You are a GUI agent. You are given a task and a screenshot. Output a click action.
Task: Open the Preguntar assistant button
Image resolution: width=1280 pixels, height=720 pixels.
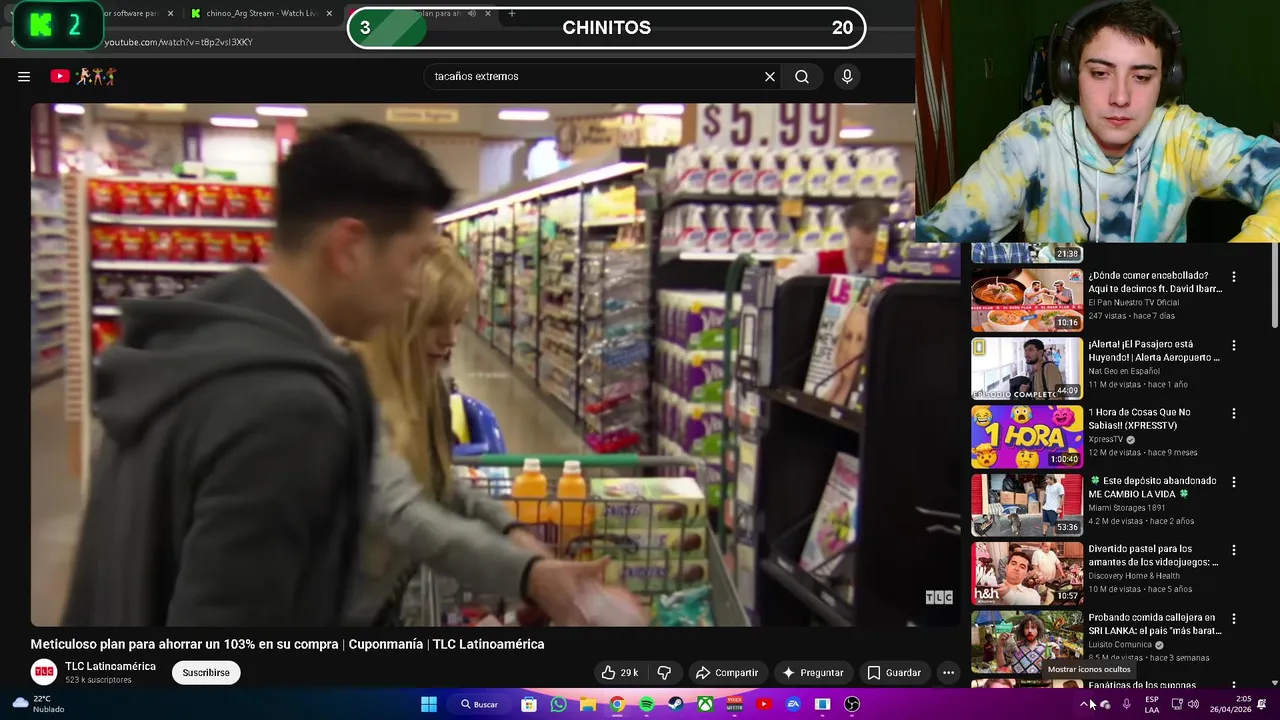pyautogui.click(x=813, y=673)
